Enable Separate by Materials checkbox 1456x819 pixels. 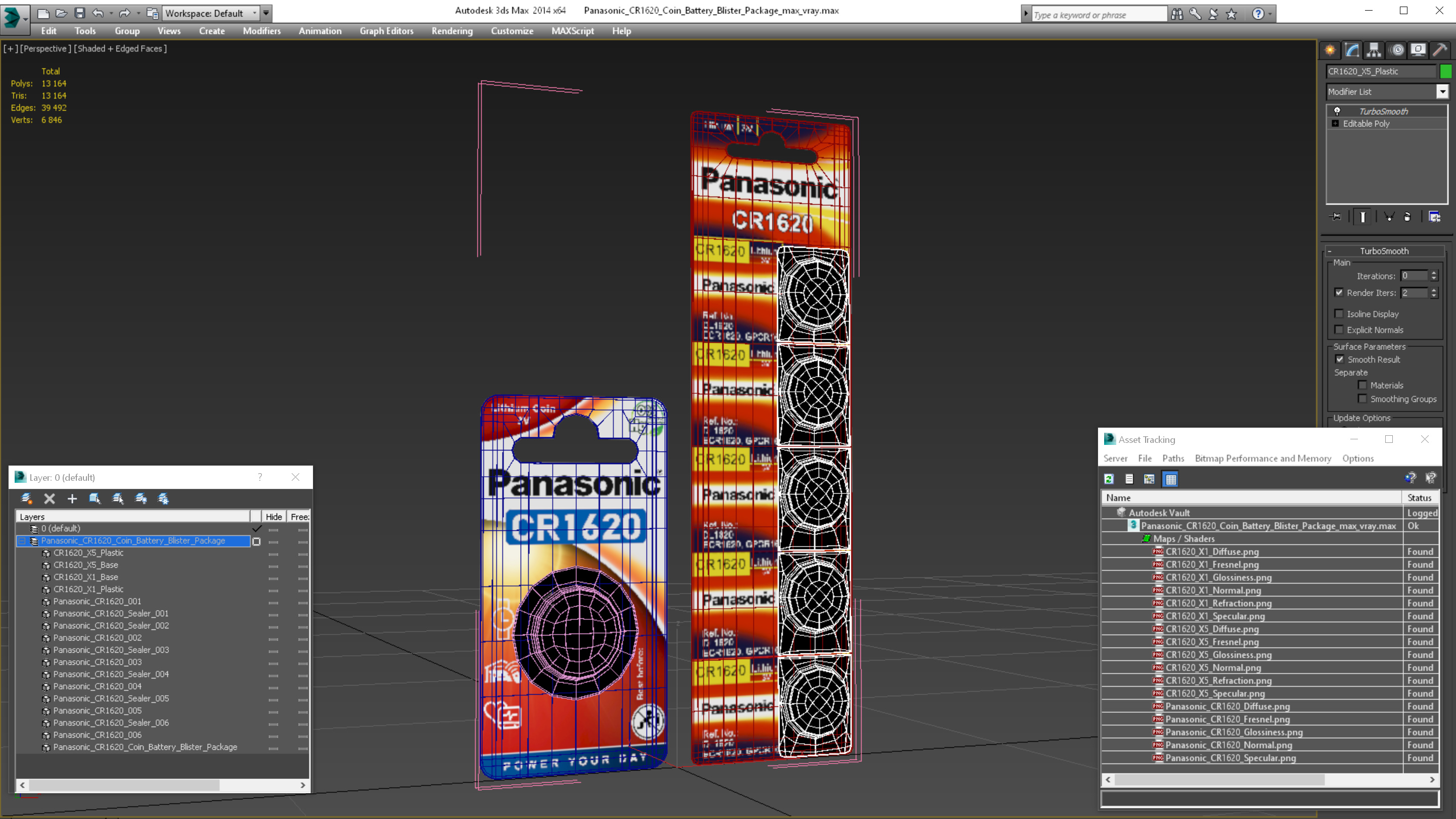click(x=1362, y=385)
